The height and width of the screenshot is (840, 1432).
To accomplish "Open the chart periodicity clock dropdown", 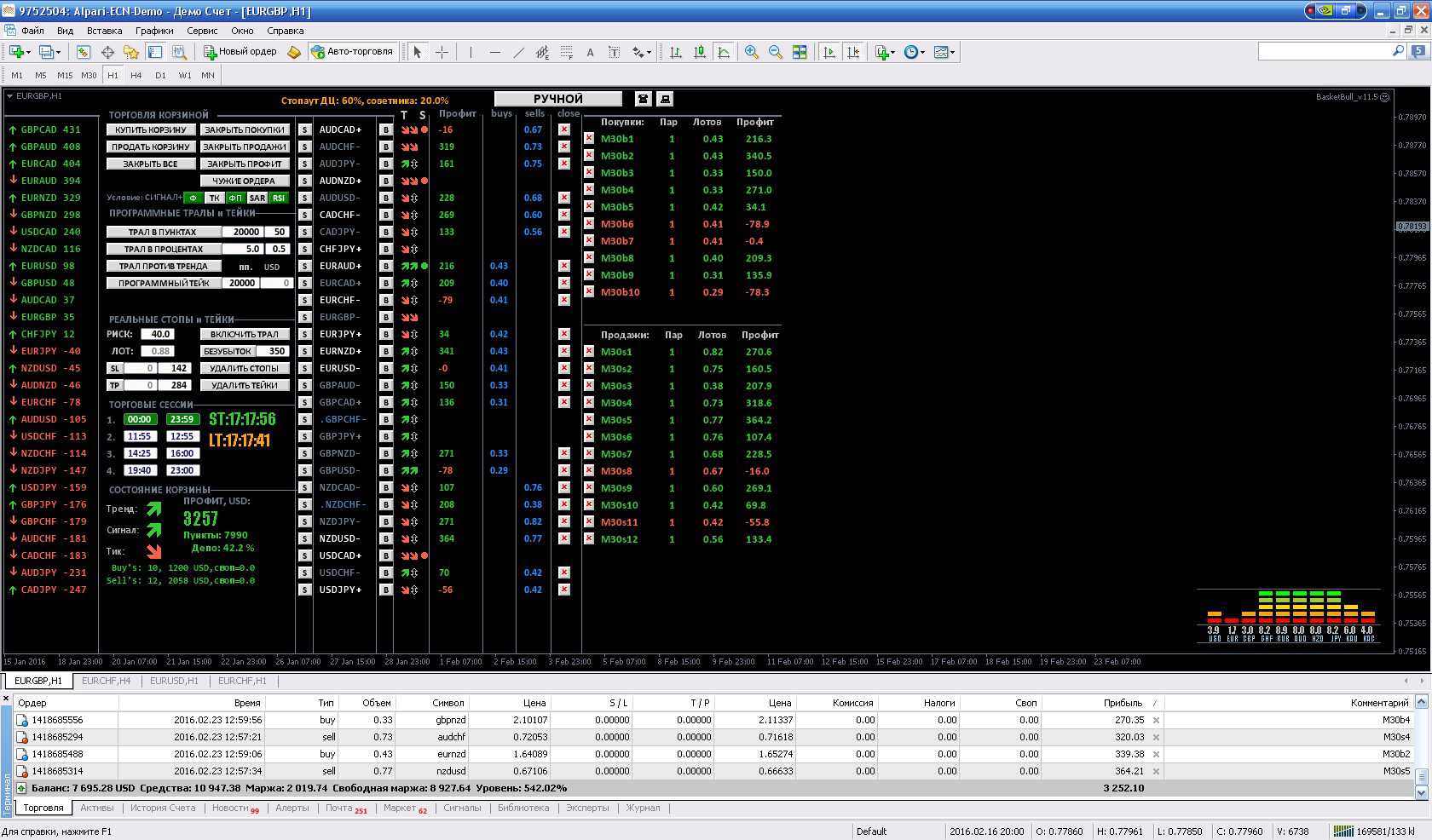I will tap(915, 52).
